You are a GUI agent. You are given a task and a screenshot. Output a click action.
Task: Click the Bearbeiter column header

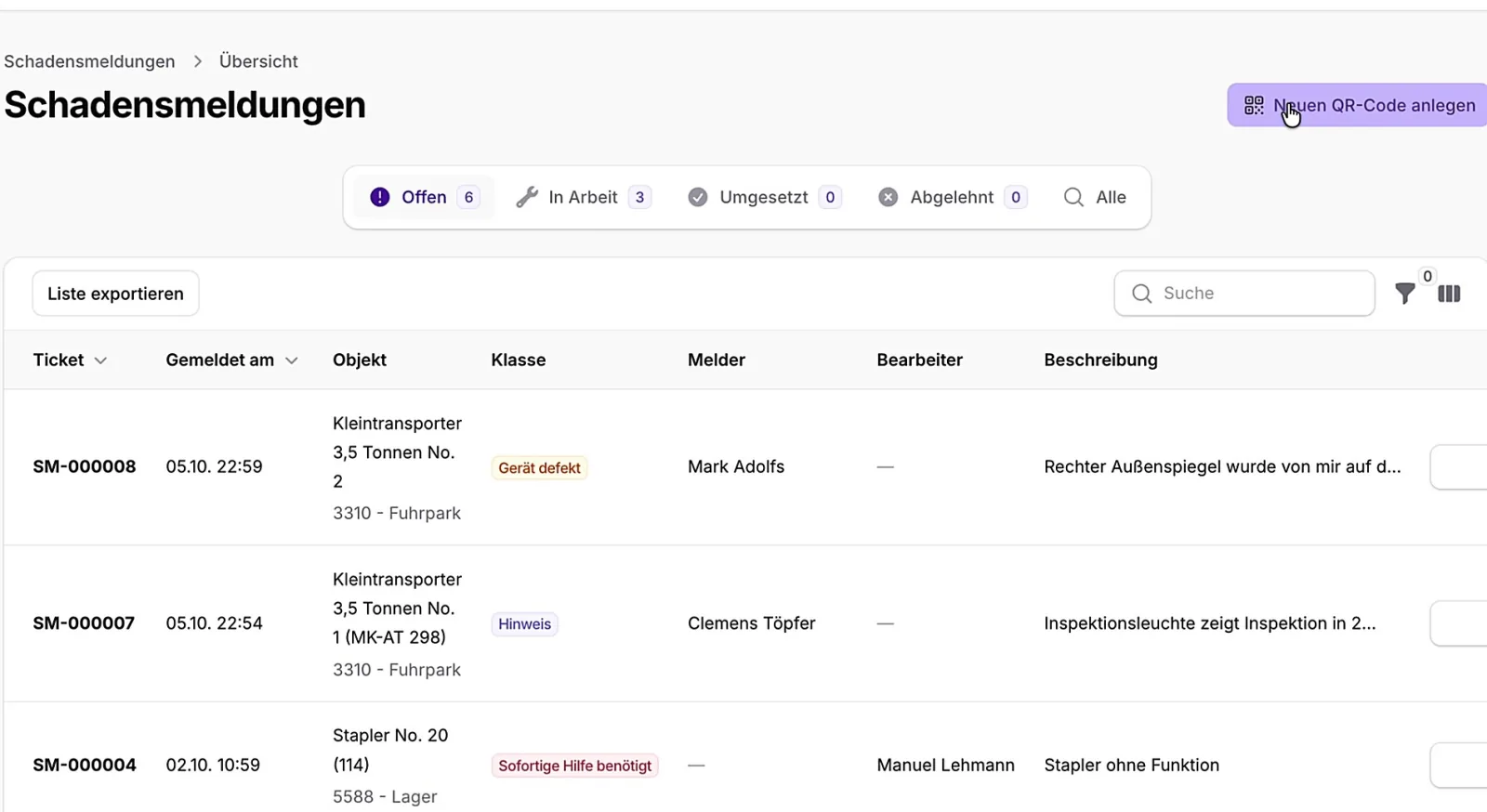coord(920,360)
